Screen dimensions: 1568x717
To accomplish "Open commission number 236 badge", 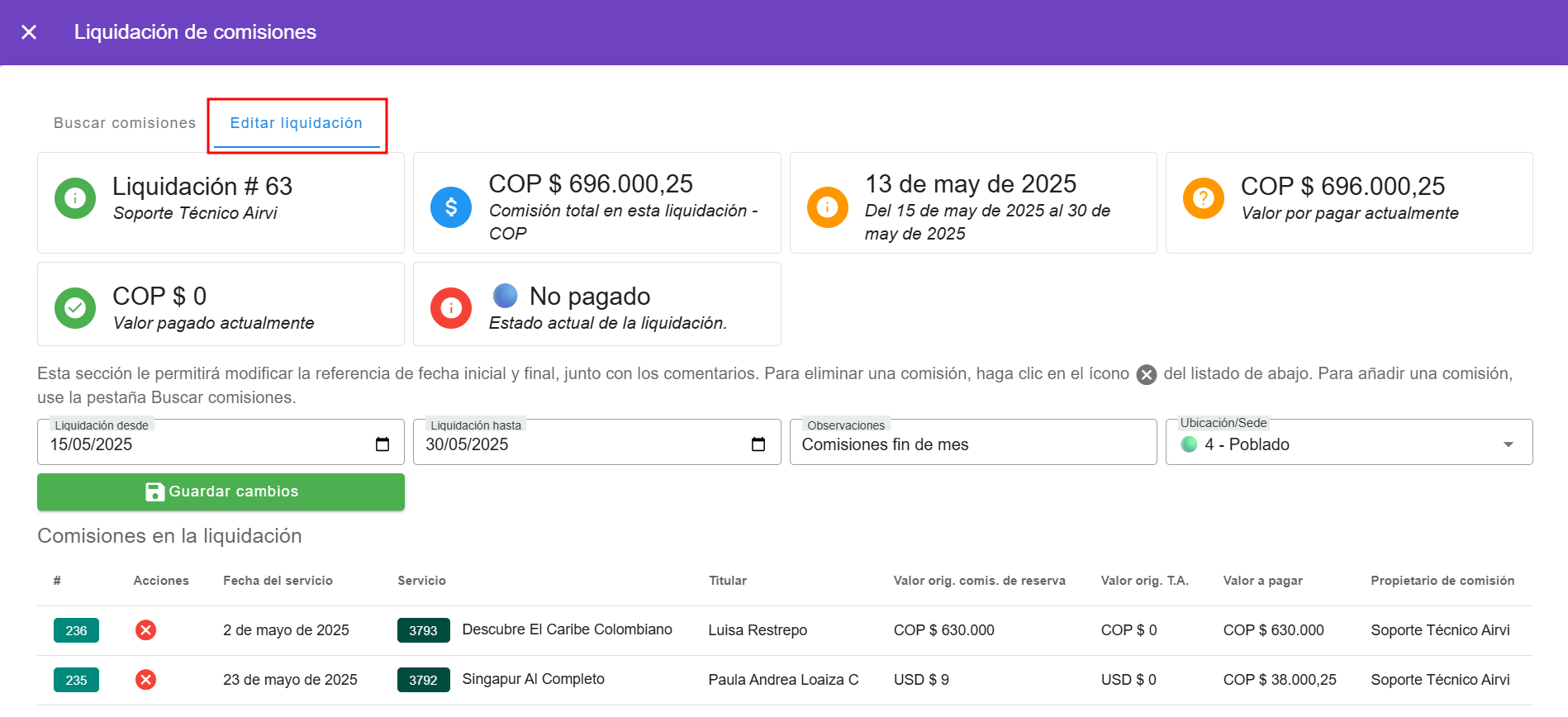I will click(76, 630).
